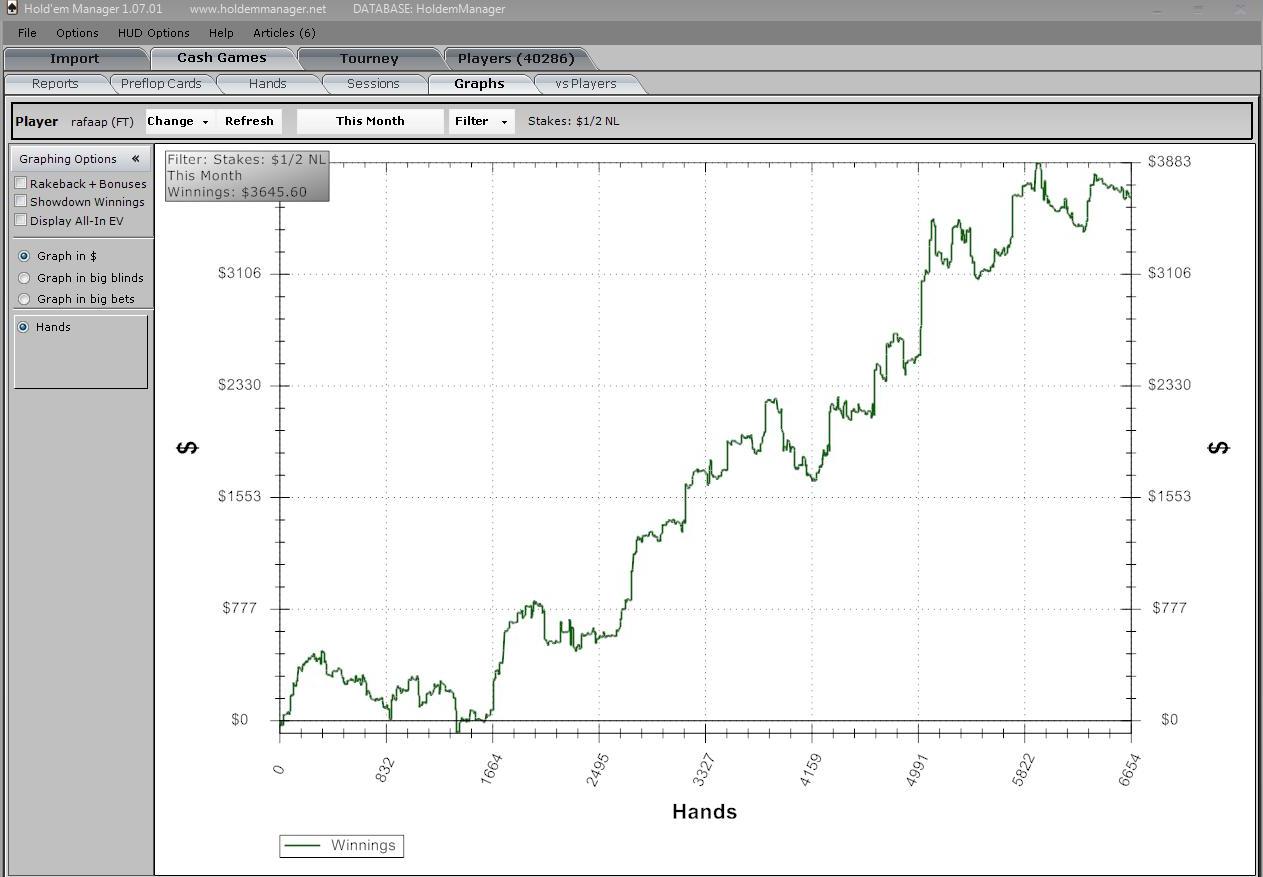The image size is (1263, 877).
Task: Enable Showdown Winnings checkbox
Action: [21, 201]
